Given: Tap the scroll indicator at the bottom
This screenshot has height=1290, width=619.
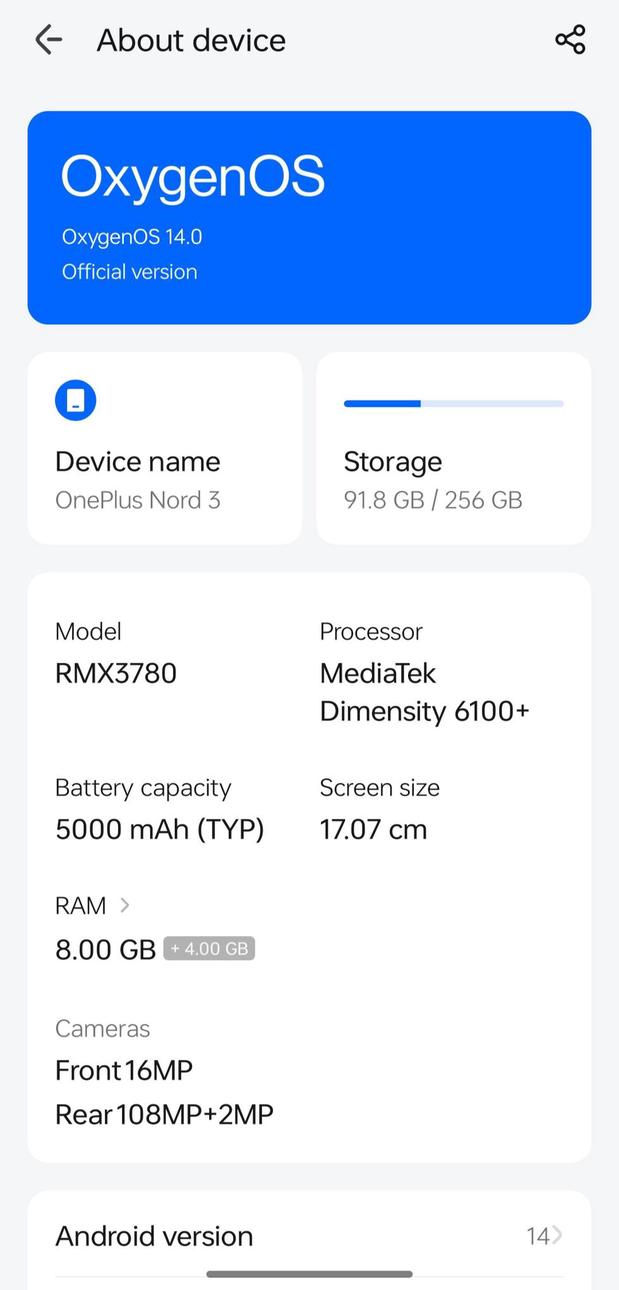Looking at the screenshot, I should tap(309, 1274).
